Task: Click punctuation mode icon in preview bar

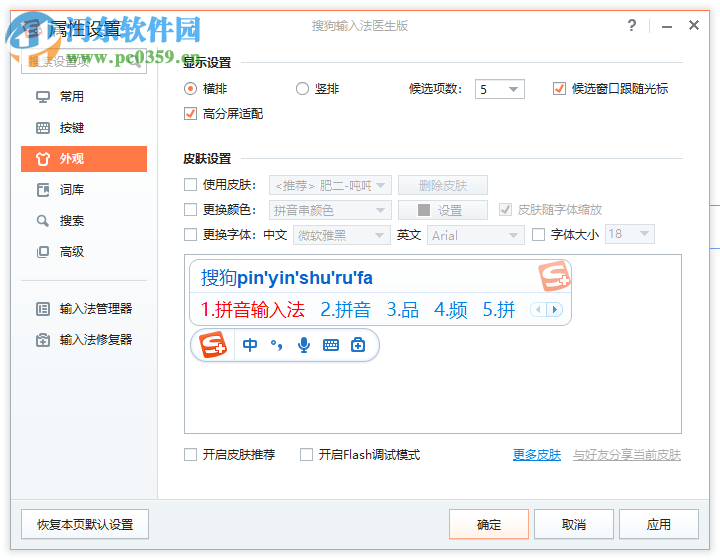Action: 276,345
